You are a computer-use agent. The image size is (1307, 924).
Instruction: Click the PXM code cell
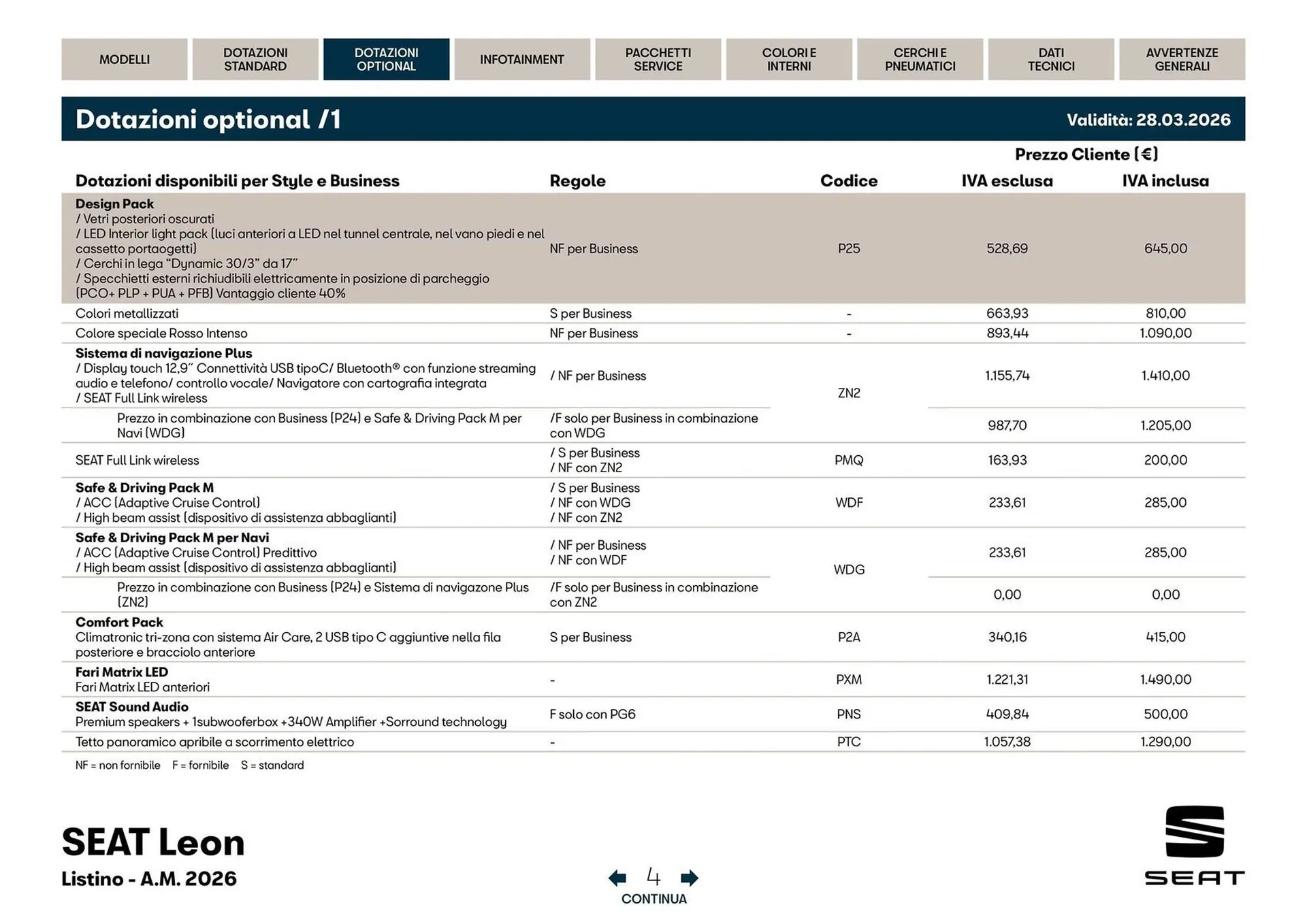pos(849,679)
